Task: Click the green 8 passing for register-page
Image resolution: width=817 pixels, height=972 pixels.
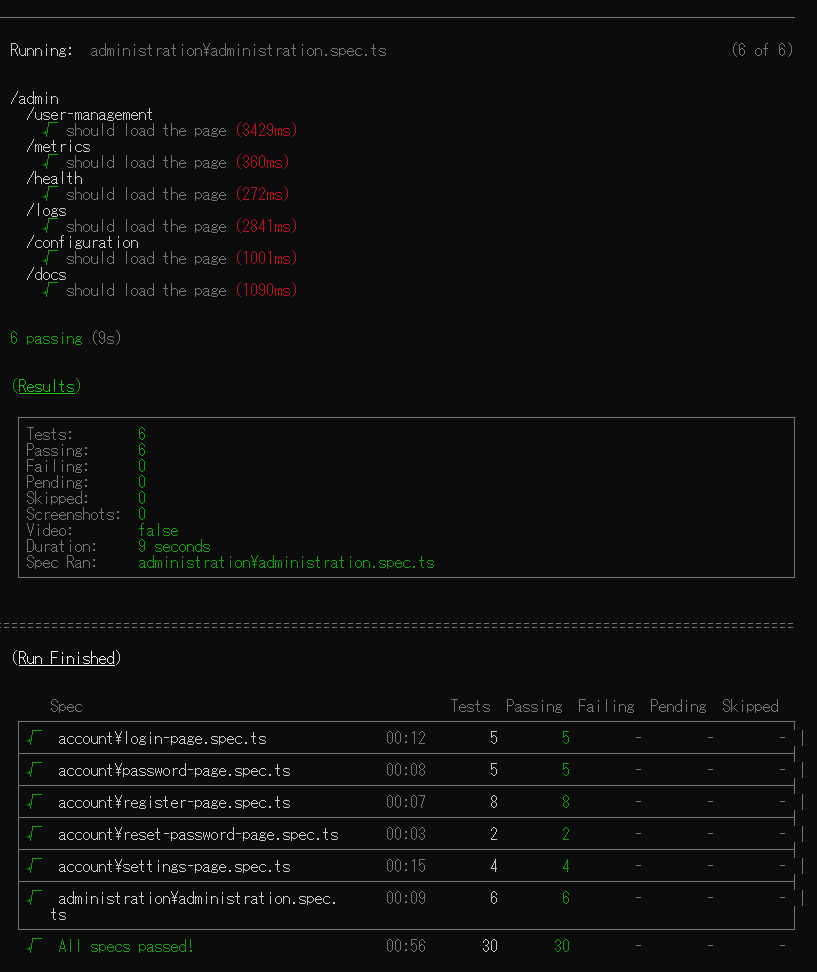Action: (566, 802)
